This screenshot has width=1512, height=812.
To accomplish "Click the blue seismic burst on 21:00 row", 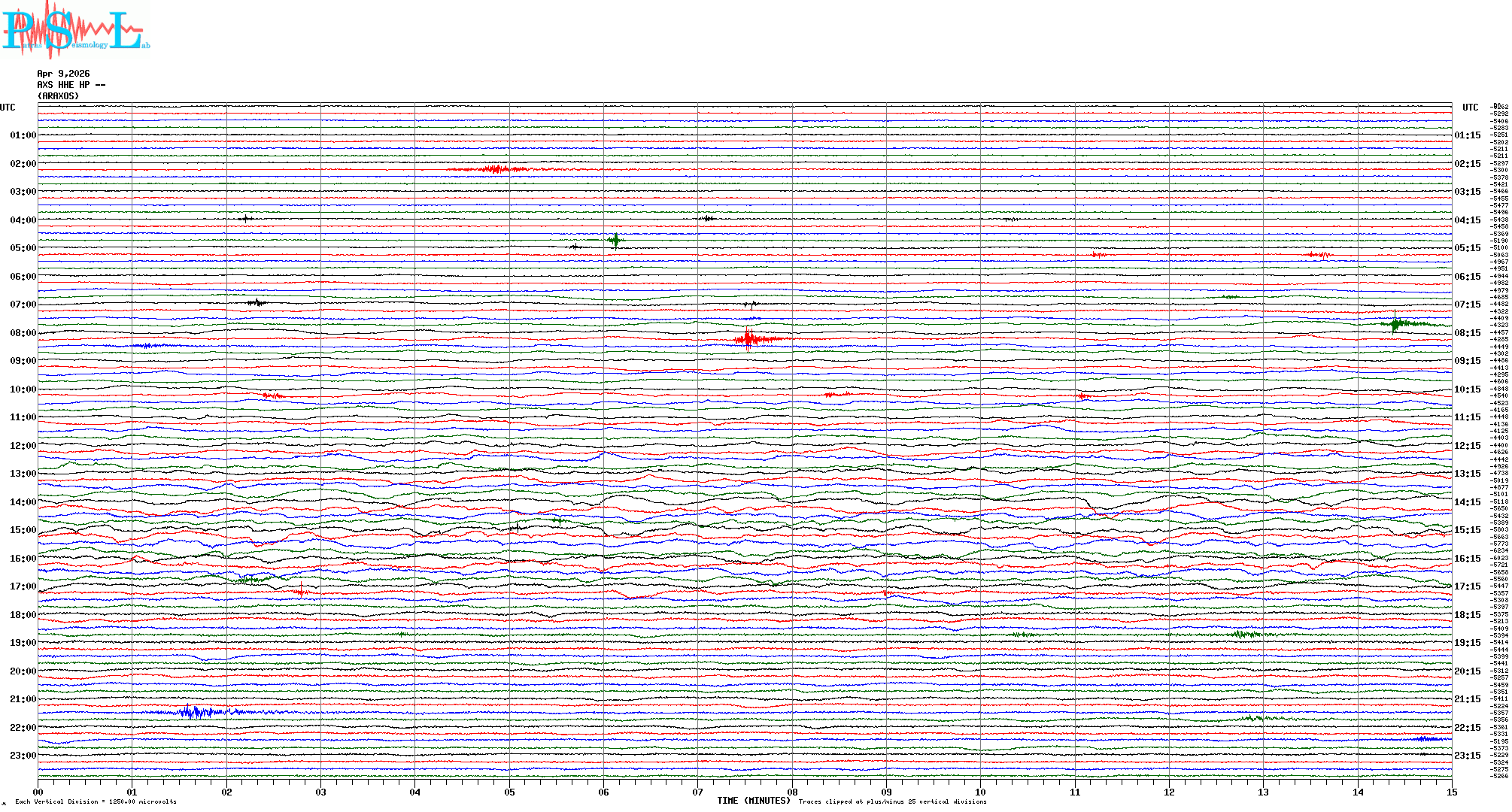I will click(x=196, y=712).
